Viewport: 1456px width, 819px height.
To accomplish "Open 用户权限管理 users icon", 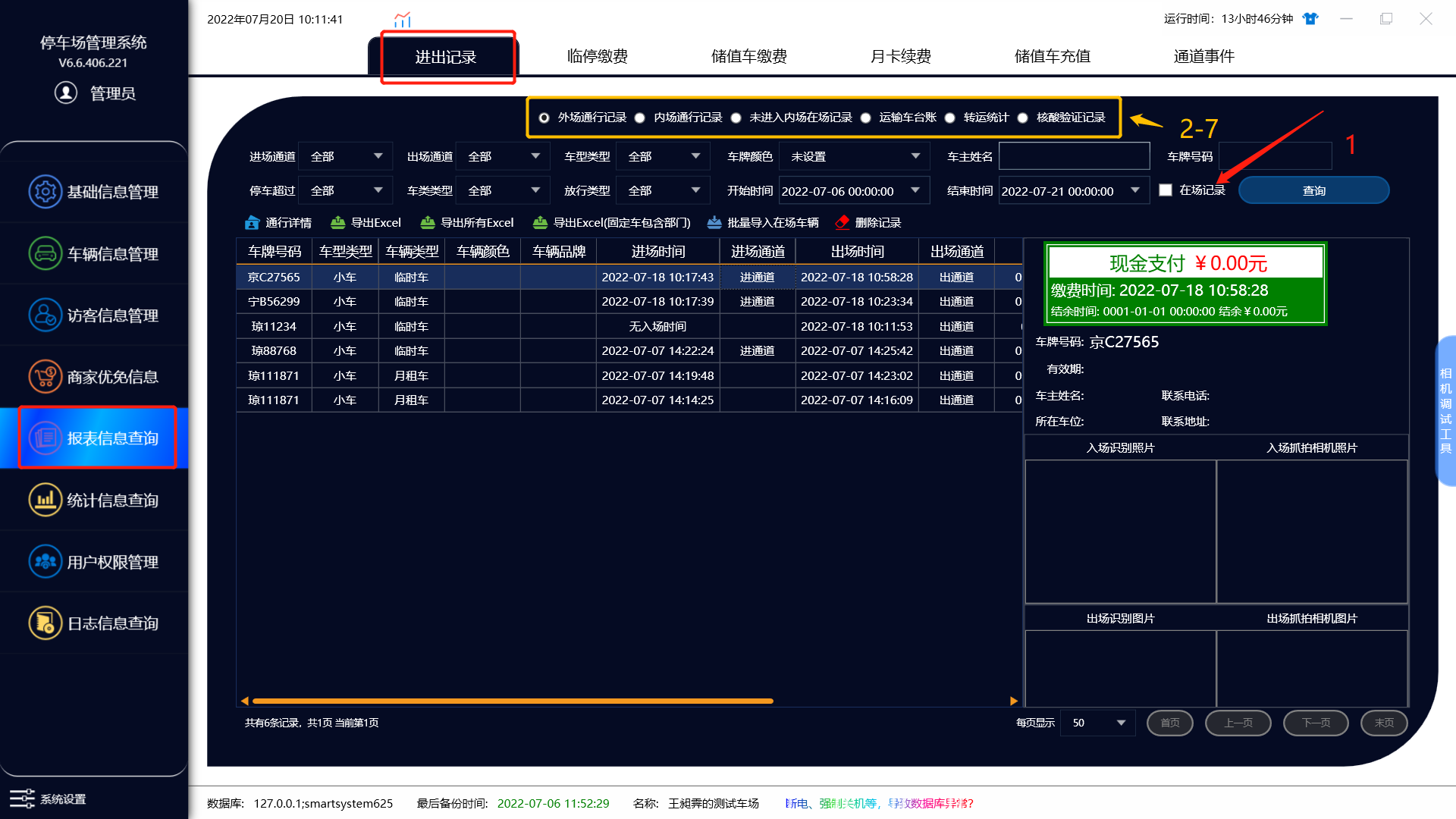I will (x=45, y=561).
